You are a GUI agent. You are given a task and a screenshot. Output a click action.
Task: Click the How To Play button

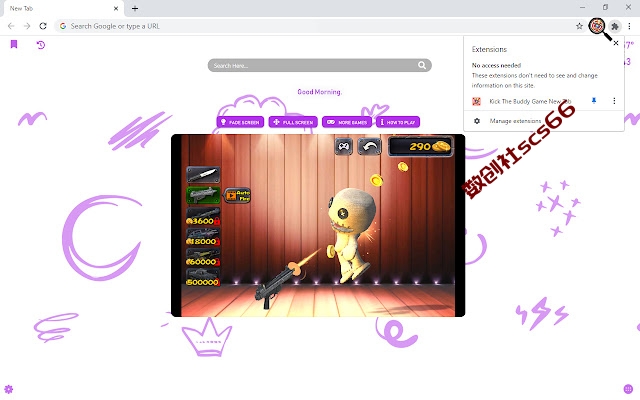coord(398,122)
